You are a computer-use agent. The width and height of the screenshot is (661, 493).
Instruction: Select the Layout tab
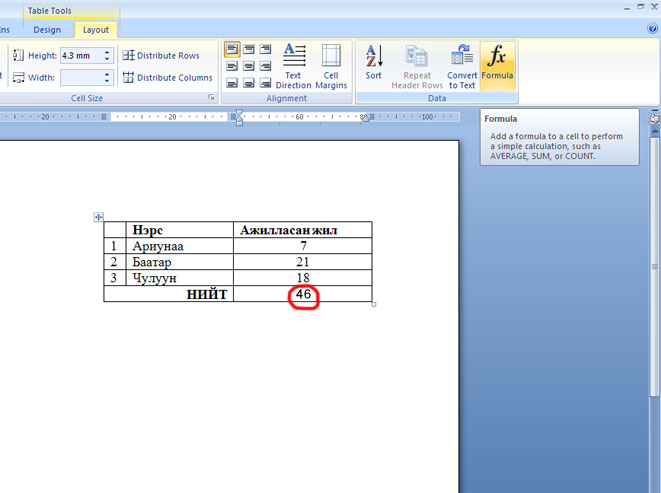coord(96,30)
